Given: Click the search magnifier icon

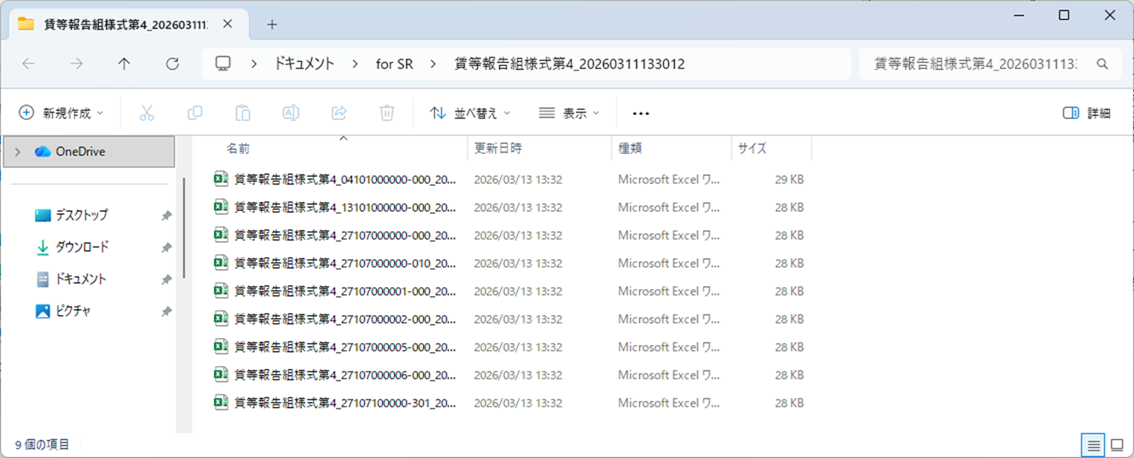Looking at the screenshot, I should pos(1102,64).
